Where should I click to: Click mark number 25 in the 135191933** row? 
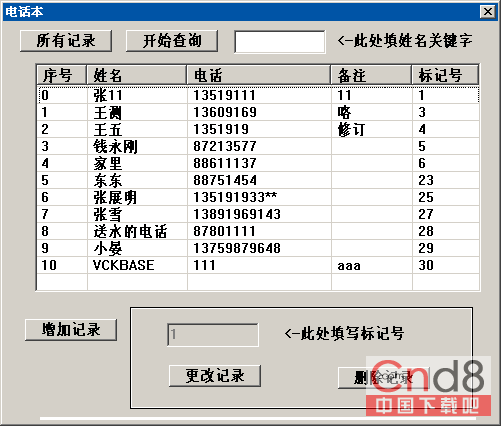[426, 197]
